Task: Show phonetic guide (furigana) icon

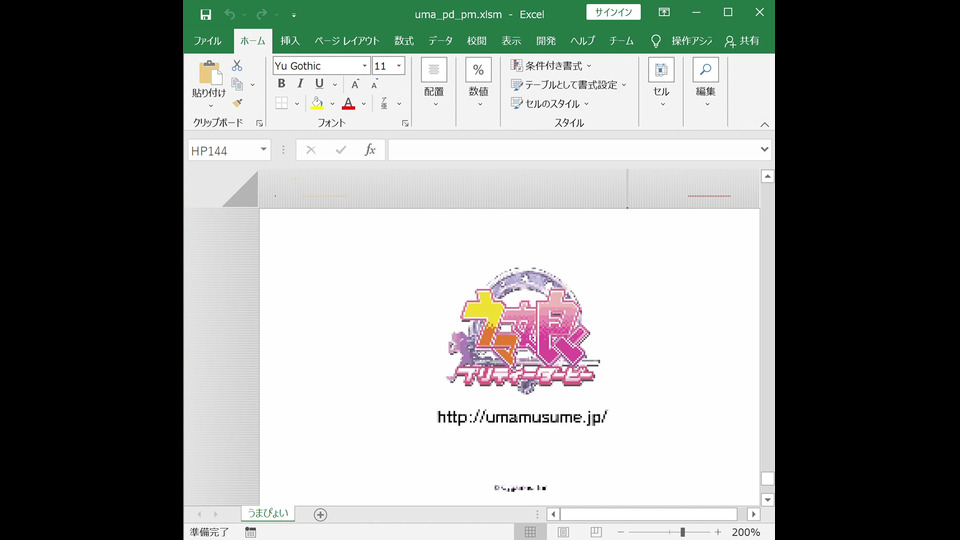Action: coord(384,103)
